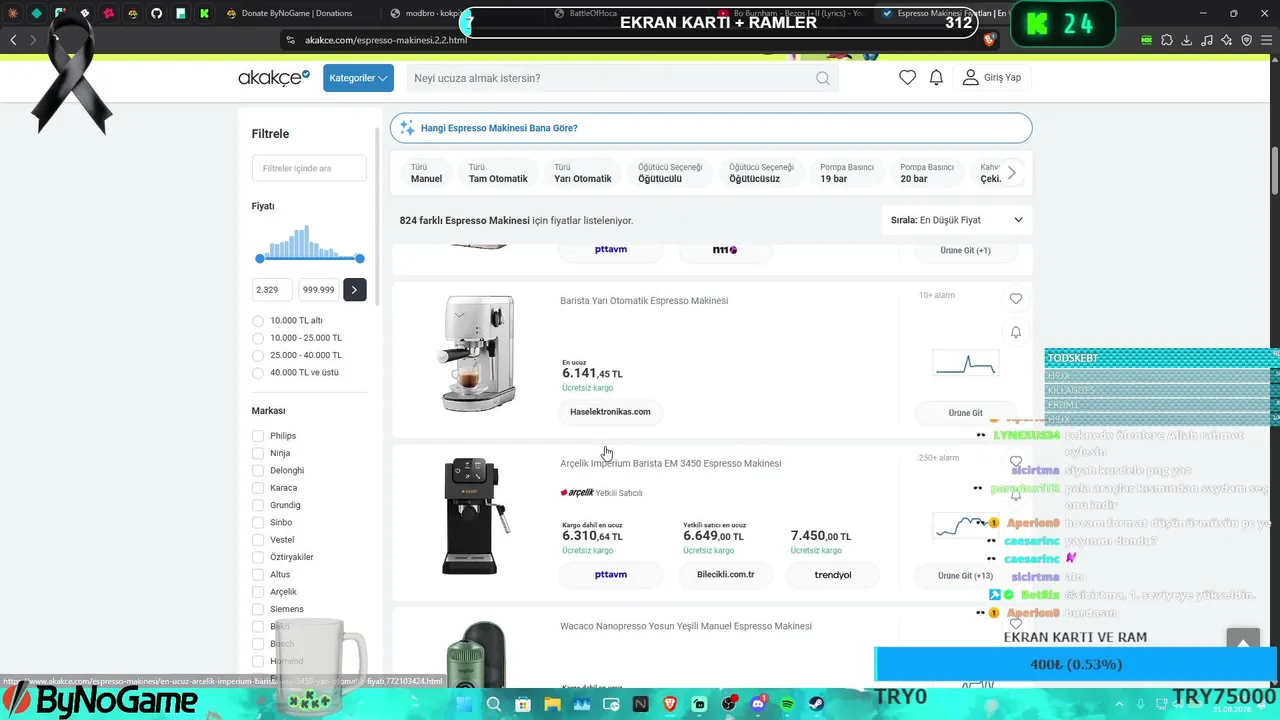1280x720 pixels.
Task: Click the right handle of the price slider
Action: pyautogui.click(x=360, y=259)
